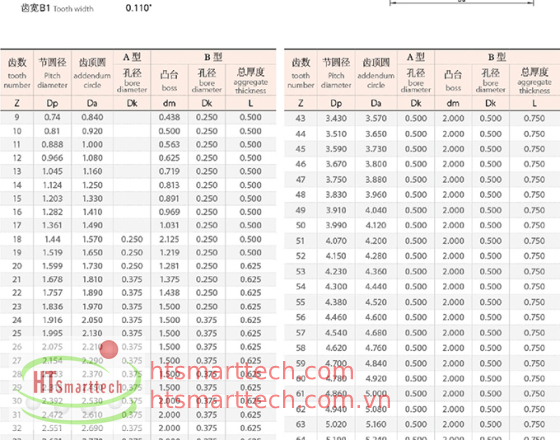560x440 pixels.
Task: Click addendum circle value 3.730
Action: click(376, 149)
